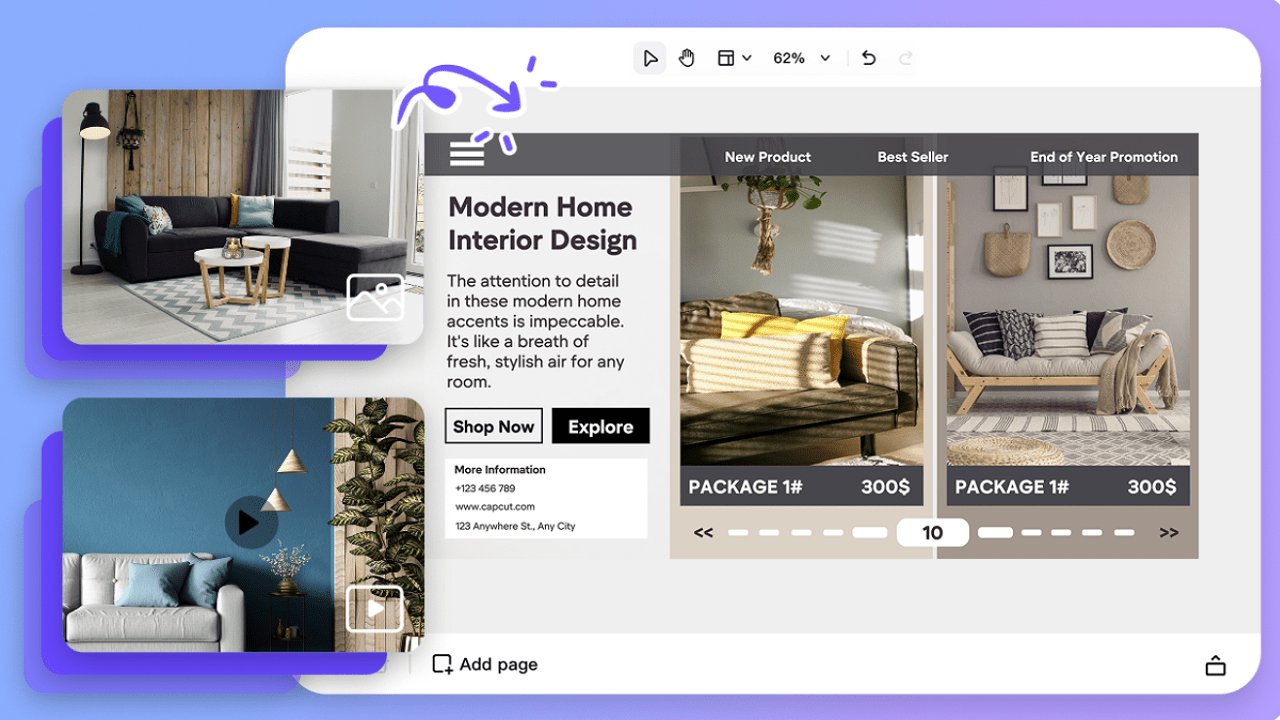Click the undo icon in the top toolbar
The height and width of the screenshot is (720, 1280).
point(868,57)
